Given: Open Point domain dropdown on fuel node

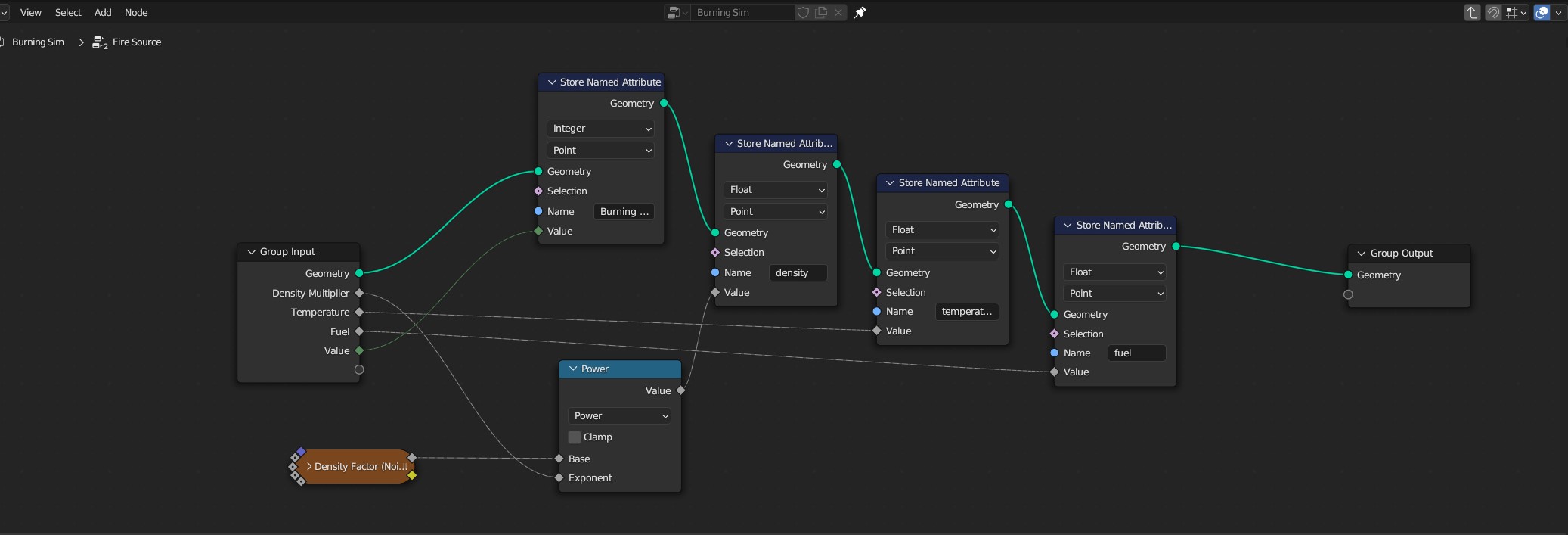Looking at the screenshot, I should point(1114,294).
